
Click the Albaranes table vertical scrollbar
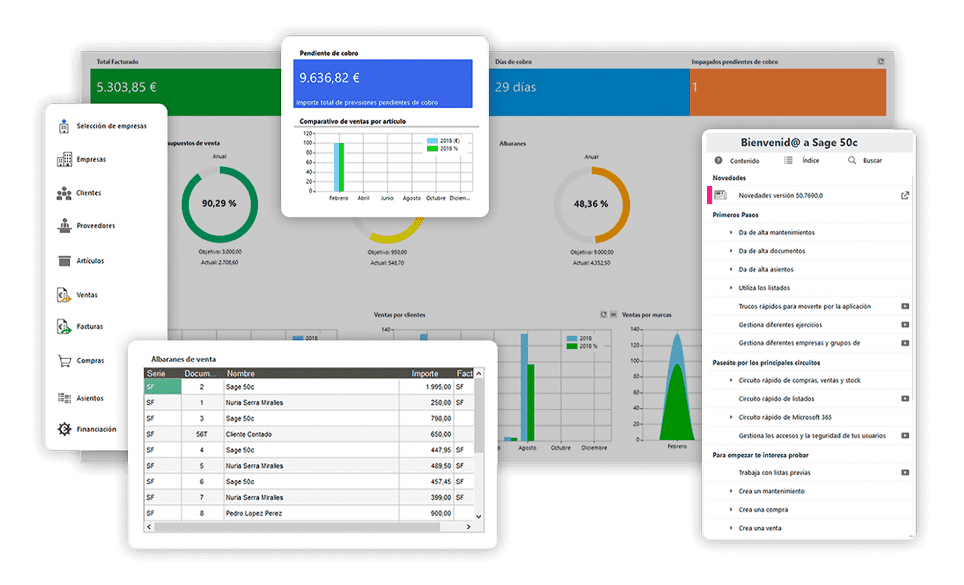click(x=478, y=440)
